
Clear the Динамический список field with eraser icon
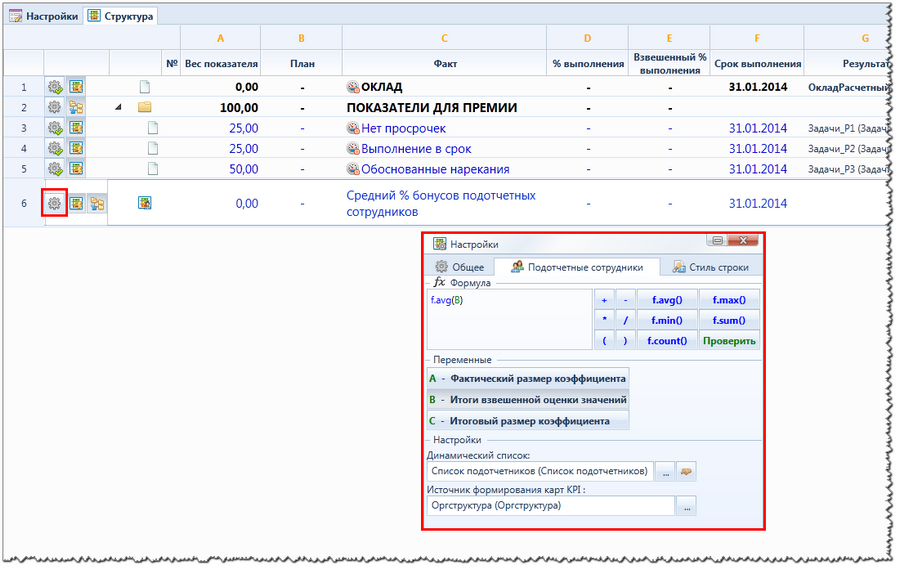pyautogui.click(x=686, y=472)
